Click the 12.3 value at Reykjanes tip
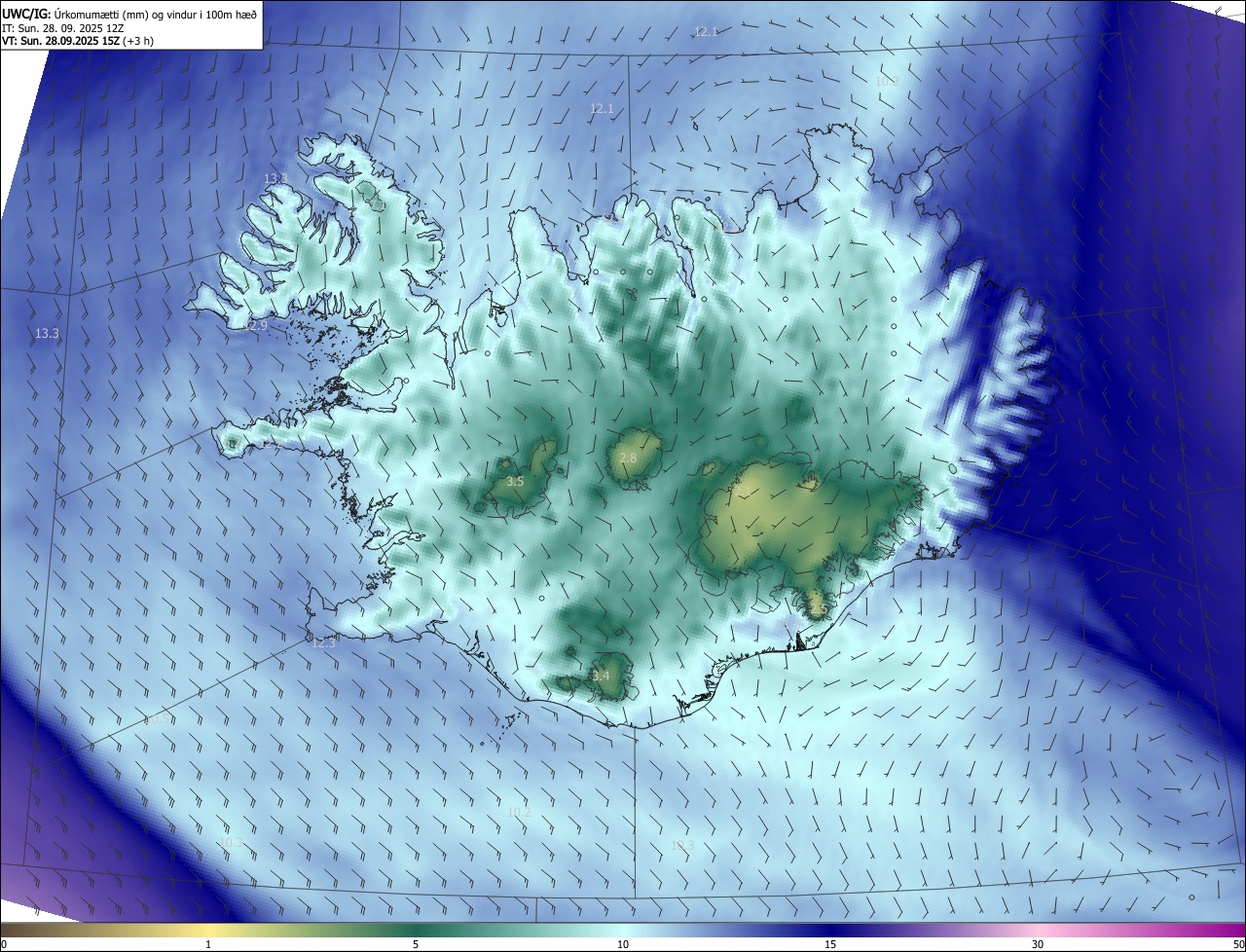Screen dimensions: 1246x952 click(x=323, y=643)
